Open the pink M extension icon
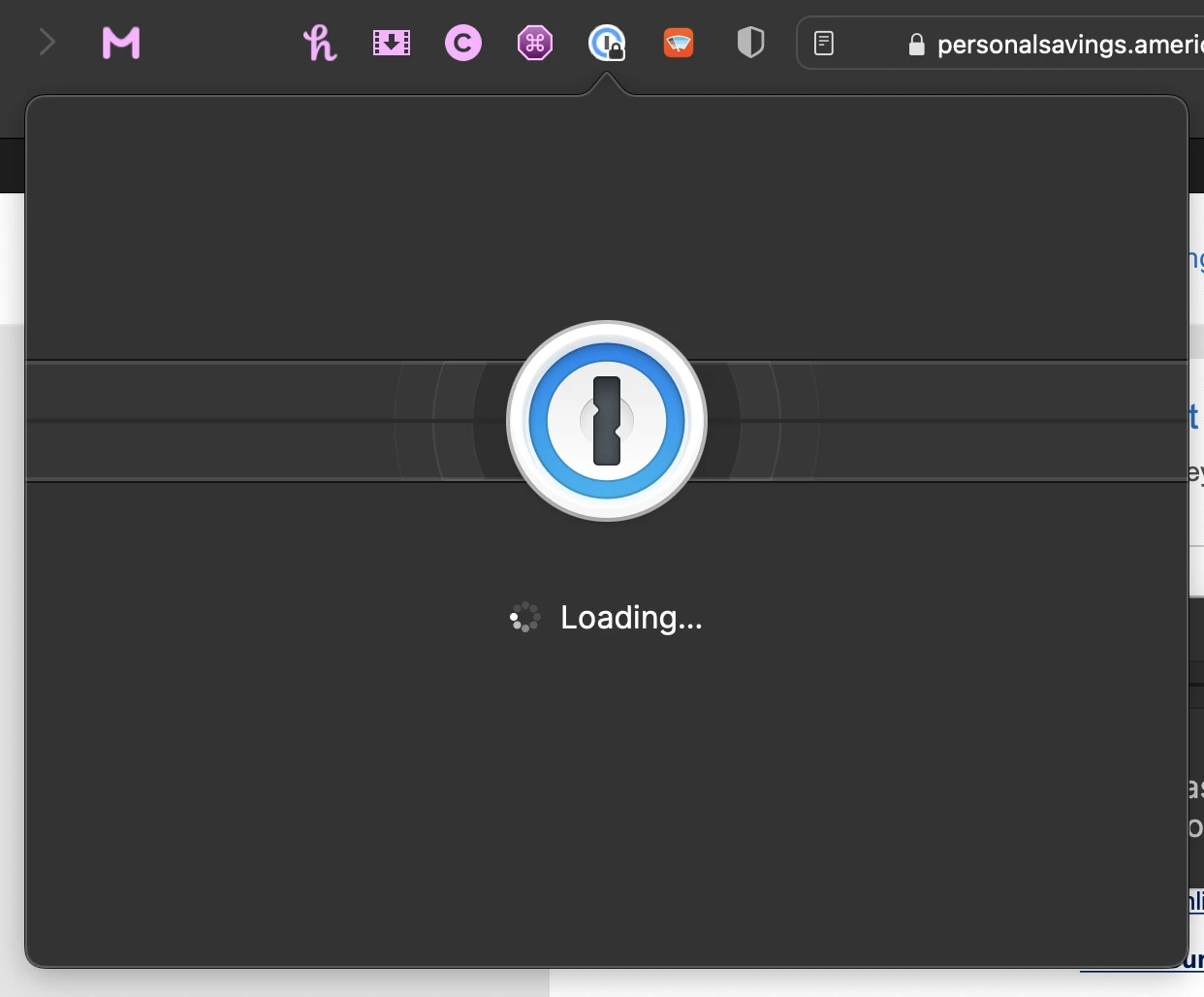The image size is (1204, 997). pyautogui.click(x=121, y=43)
